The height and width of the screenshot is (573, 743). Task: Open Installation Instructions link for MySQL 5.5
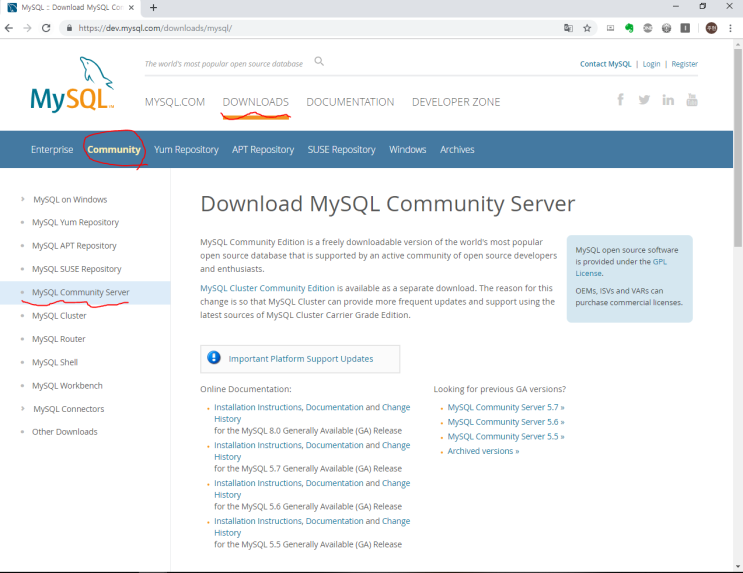click(x=258, y=521)
